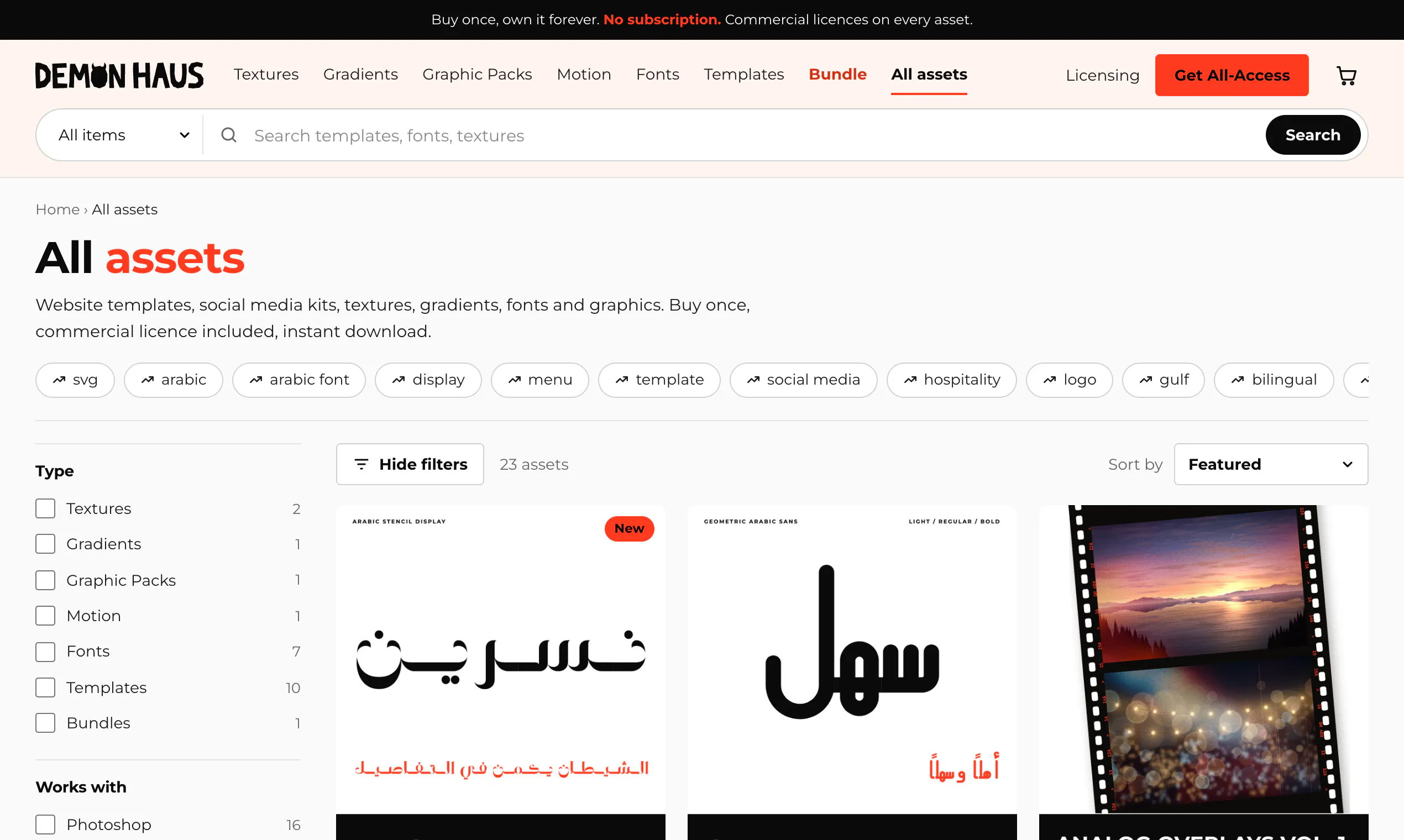Go to Textures in top navigation
Screen dimensions: 1404x840
(x=266, y=74)
